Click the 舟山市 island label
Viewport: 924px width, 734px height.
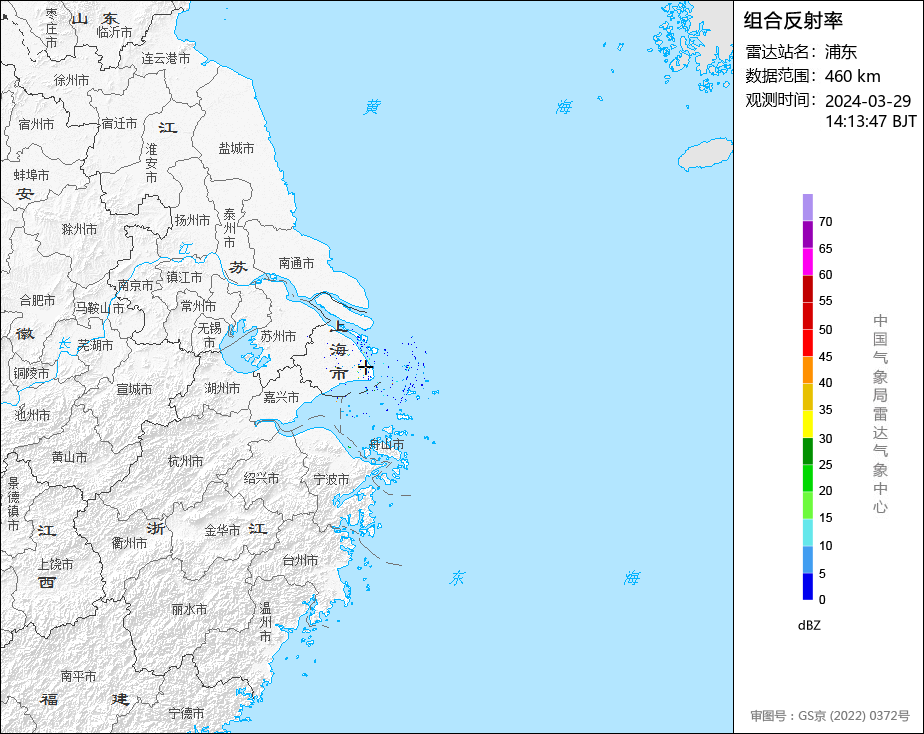coord(387,444)
